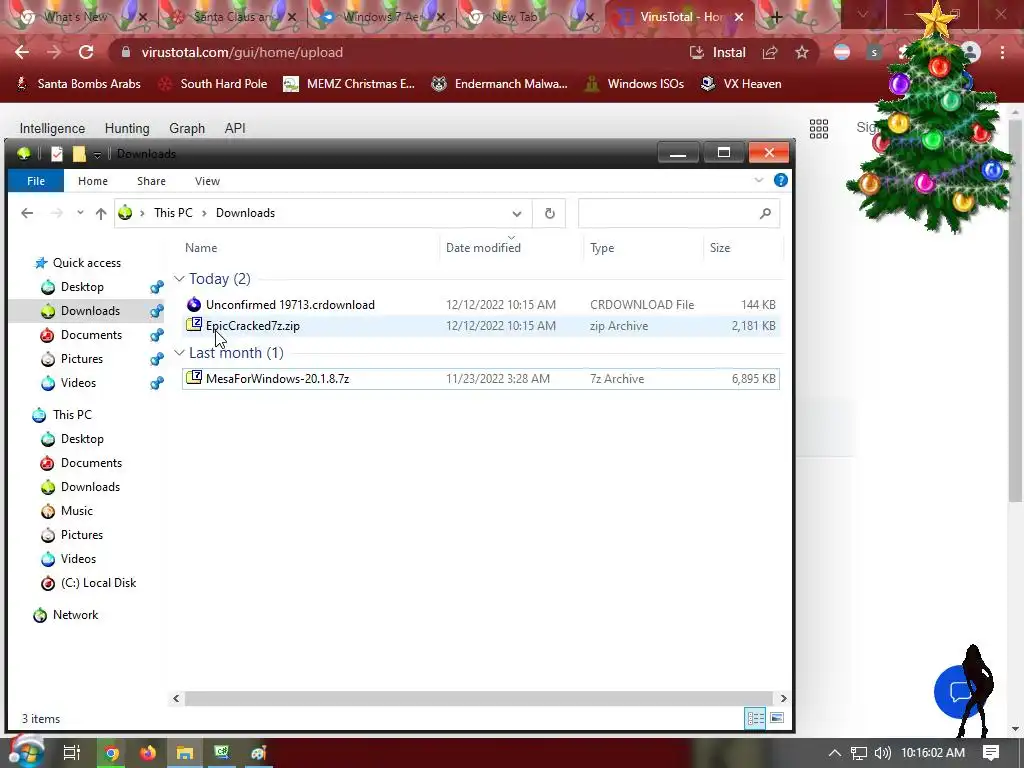Screen dimensions: 1024x768
Task: Open address bar history dropdown
Action: [x=517, y=214]
